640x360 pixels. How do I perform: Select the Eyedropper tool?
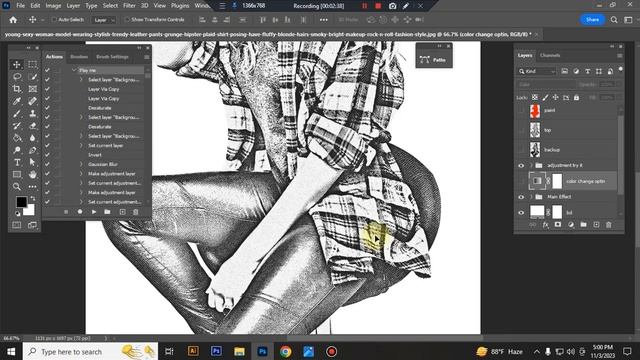coord(17,101)
